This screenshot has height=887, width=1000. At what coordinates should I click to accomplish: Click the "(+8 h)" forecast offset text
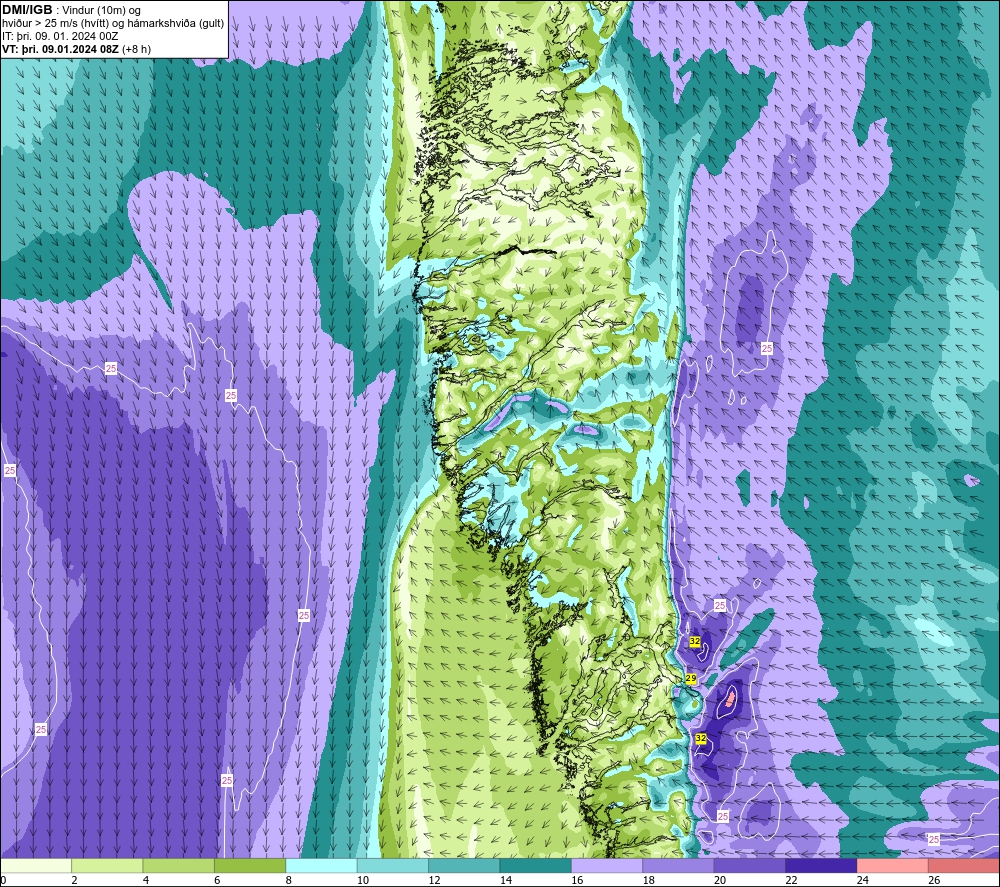tap(136, 49)
